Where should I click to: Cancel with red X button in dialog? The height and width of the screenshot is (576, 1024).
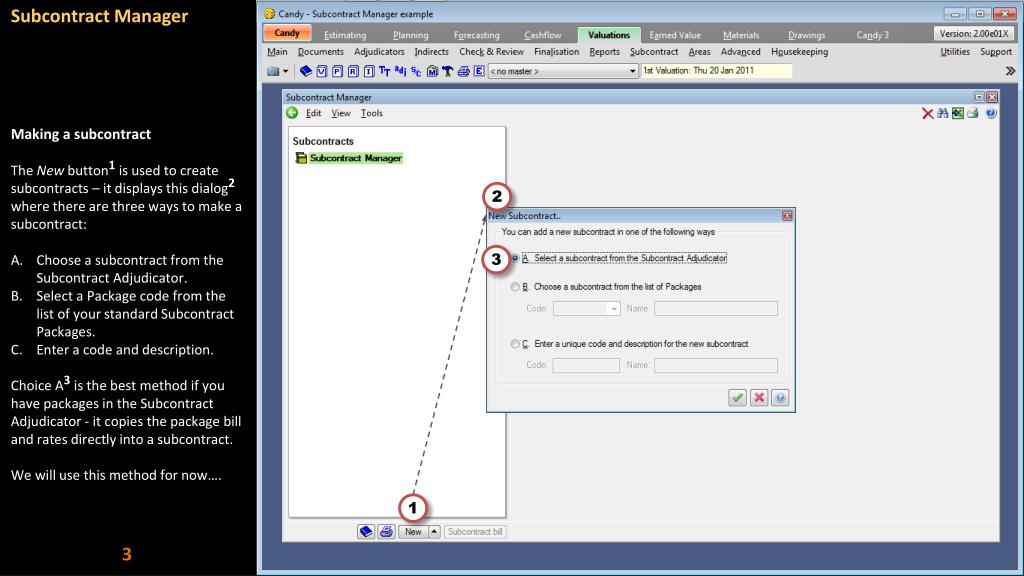[759, 398]
